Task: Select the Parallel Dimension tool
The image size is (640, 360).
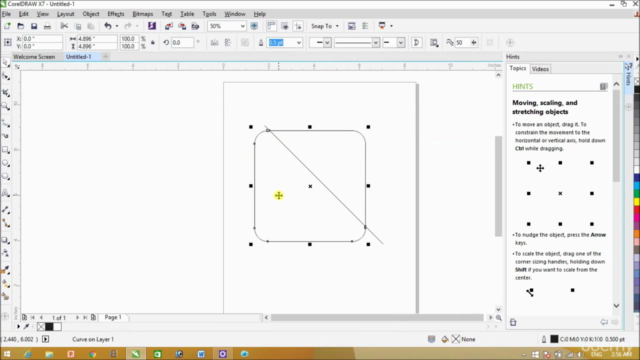Action: point(6,209)
